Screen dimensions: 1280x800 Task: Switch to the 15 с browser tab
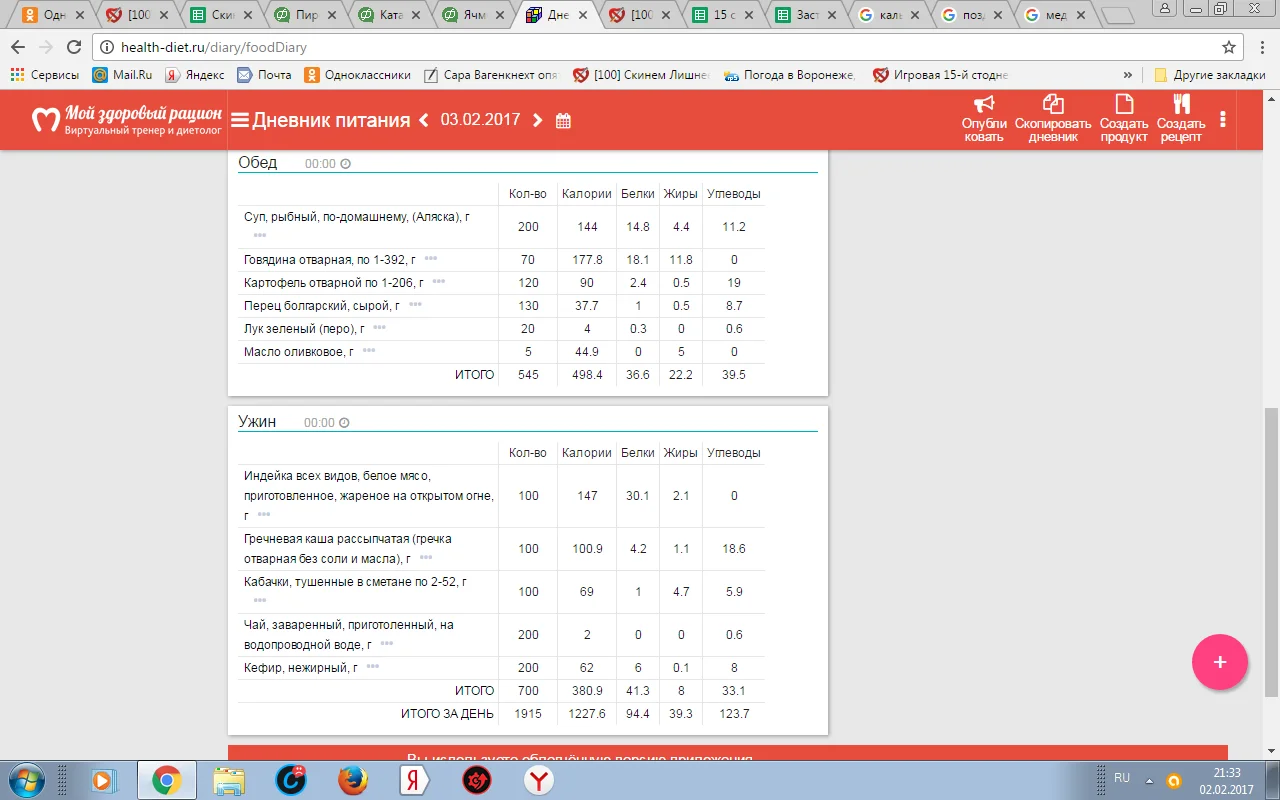coord(723,16)
